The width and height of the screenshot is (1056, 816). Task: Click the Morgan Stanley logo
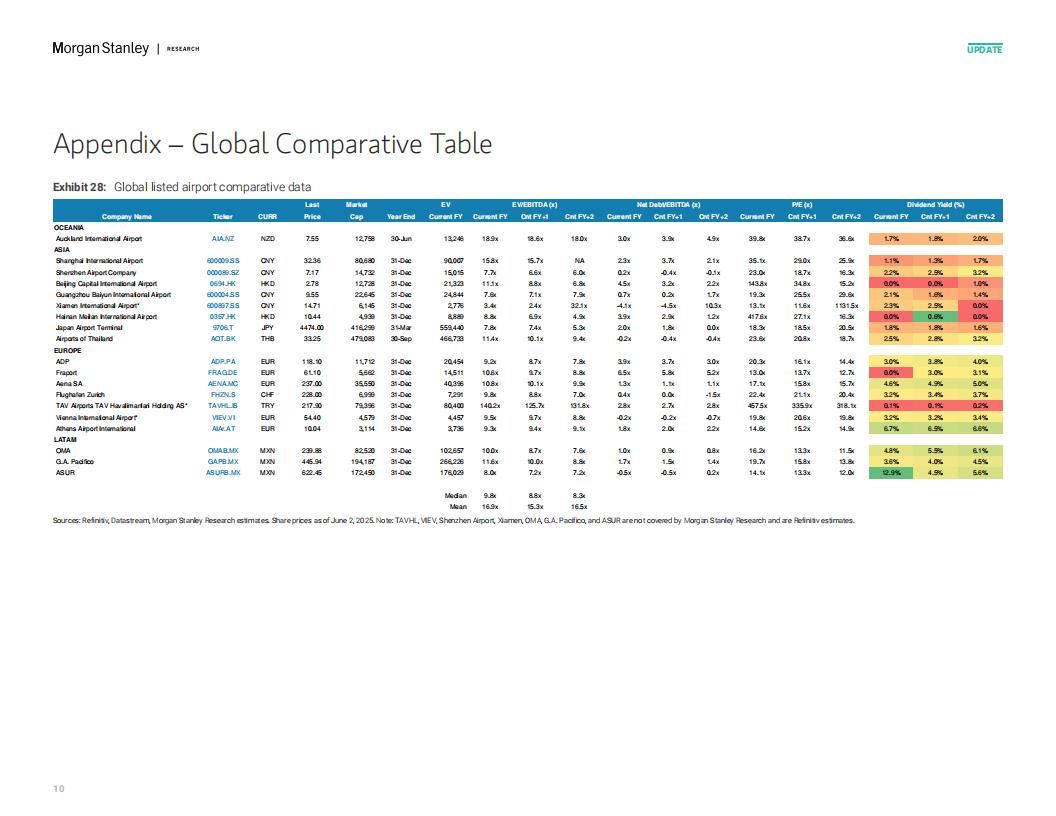[101, 48]
